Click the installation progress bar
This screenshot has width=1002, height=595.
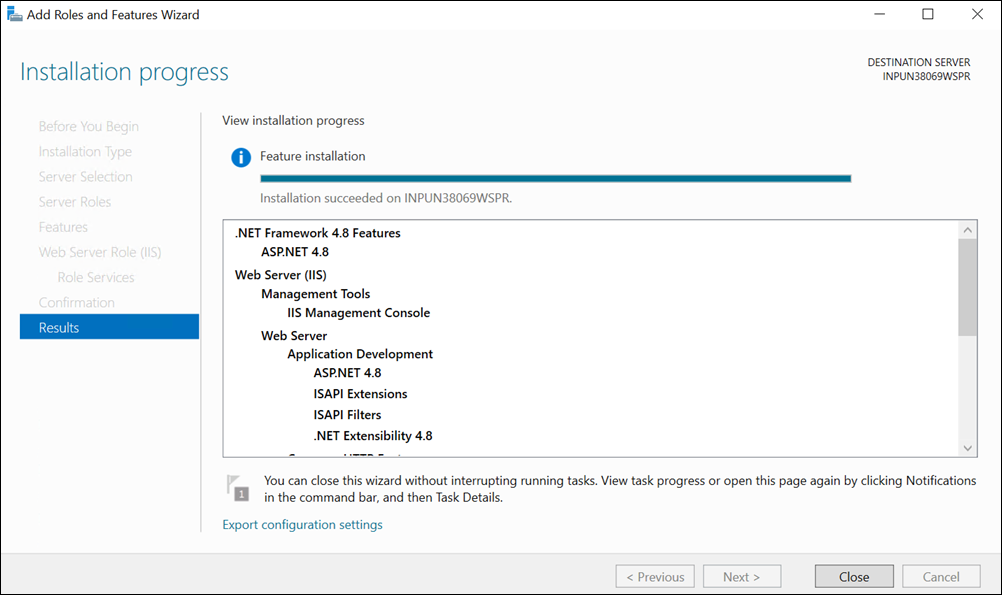(555, 178)
